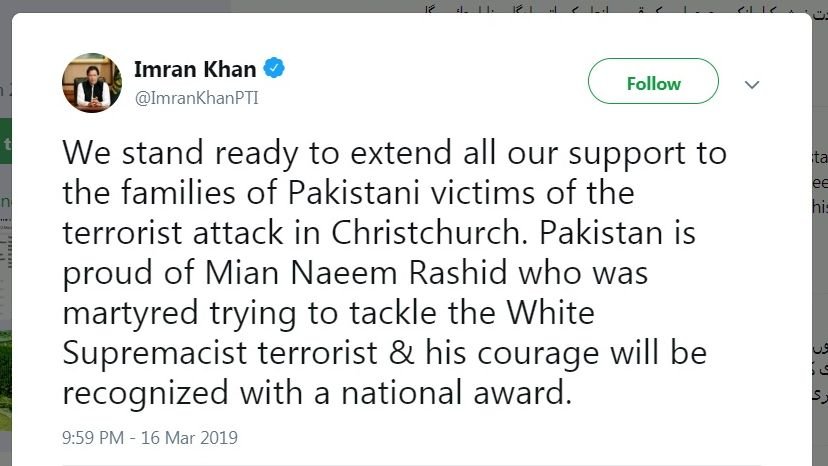This screenshot has width=828, height=466.
Task: Click the 9:59 PM - 16 Mar 2019 timestamp
Action: click(150, 438)
